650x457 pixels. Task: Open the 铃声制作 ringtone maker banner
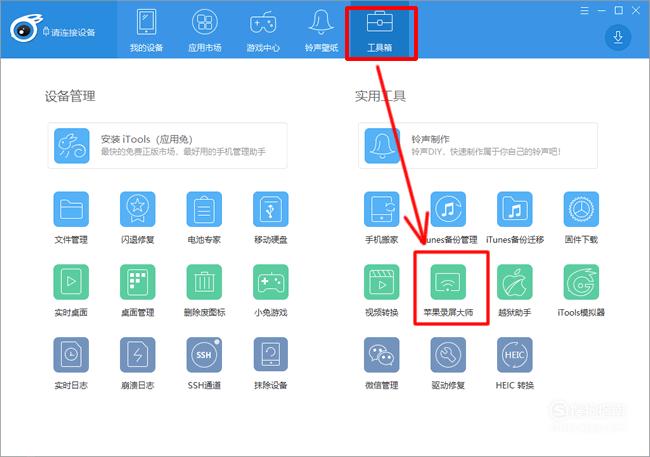(x=478, y=146)
